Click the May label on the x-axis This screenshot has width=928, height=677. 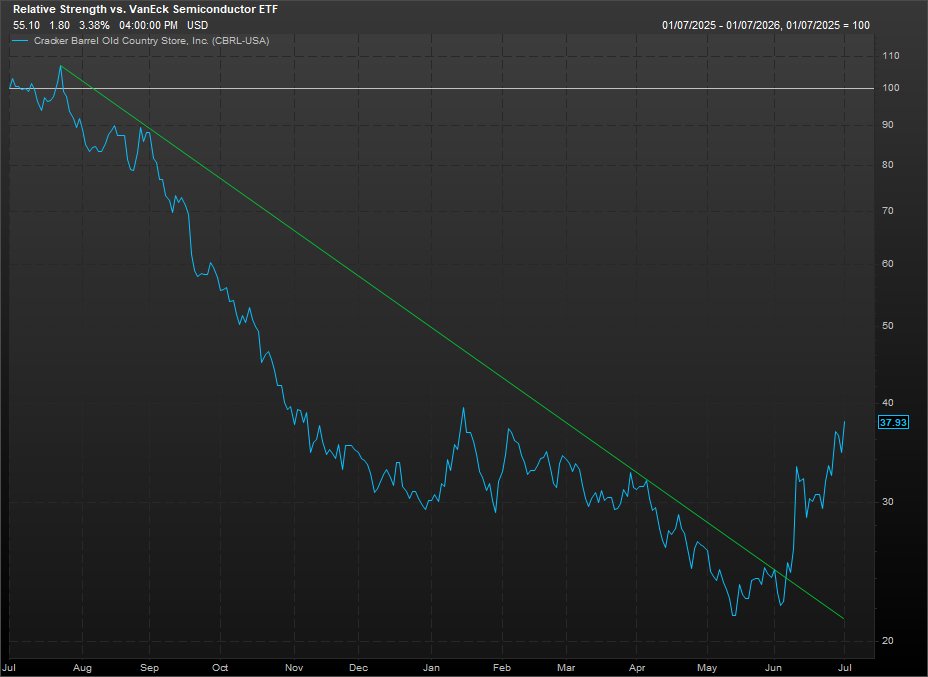[707, 668]
